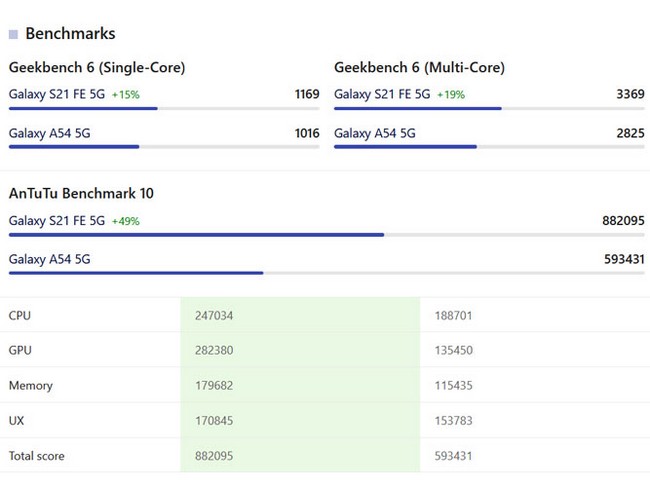Screen dimensions: 650x487
Task: Click the multi-core score 2825
Action: point(630,133)
